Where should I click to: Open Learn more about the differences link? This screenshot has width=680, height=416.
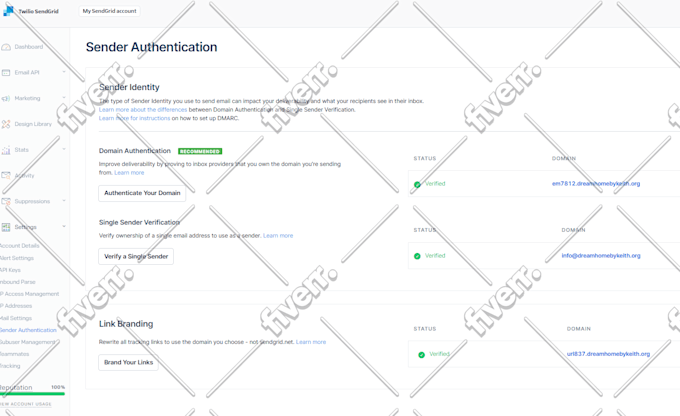[143, 110]
